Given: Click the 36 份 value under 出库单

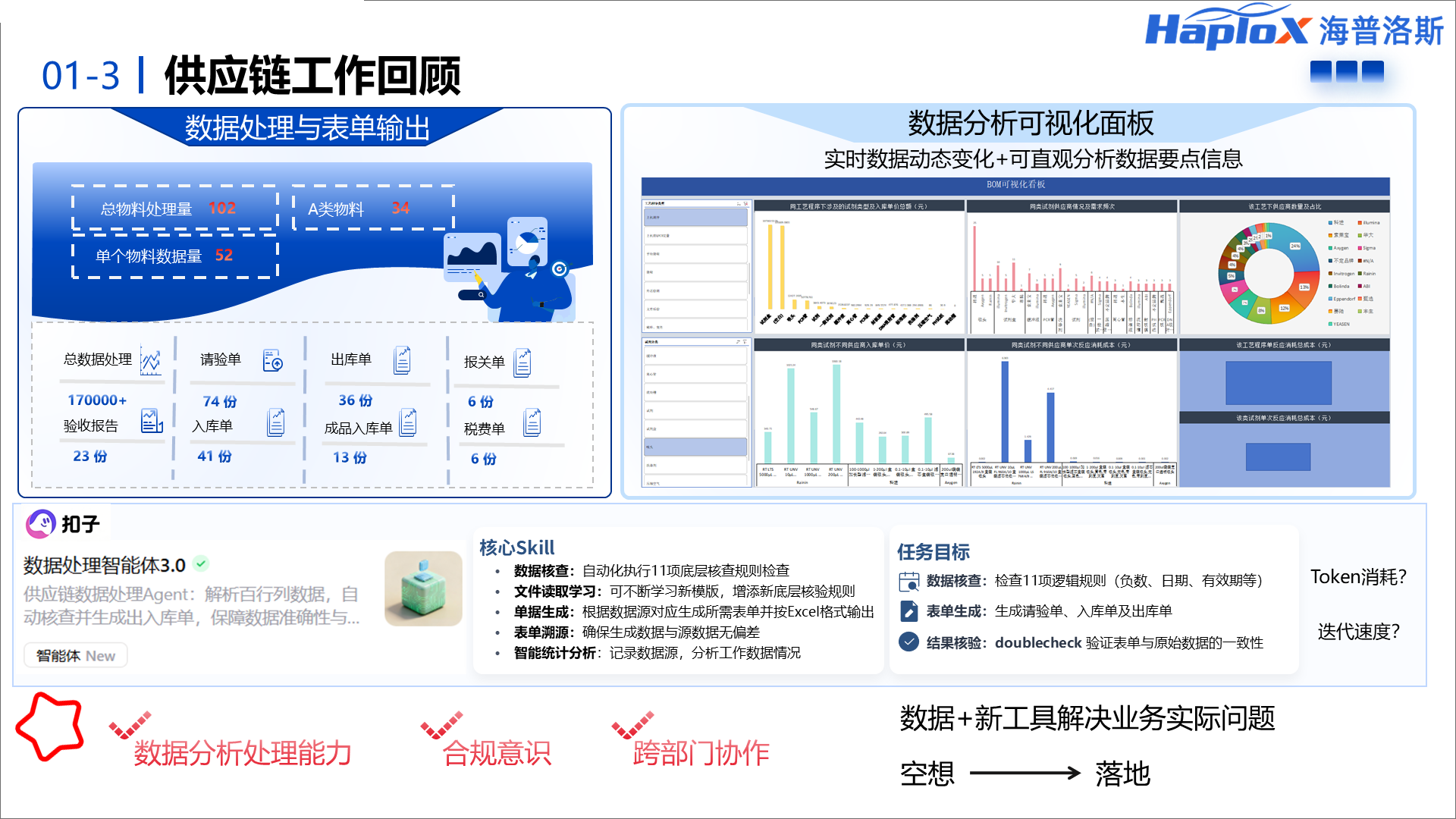Looking at the screenshot, I should point(355,400).
